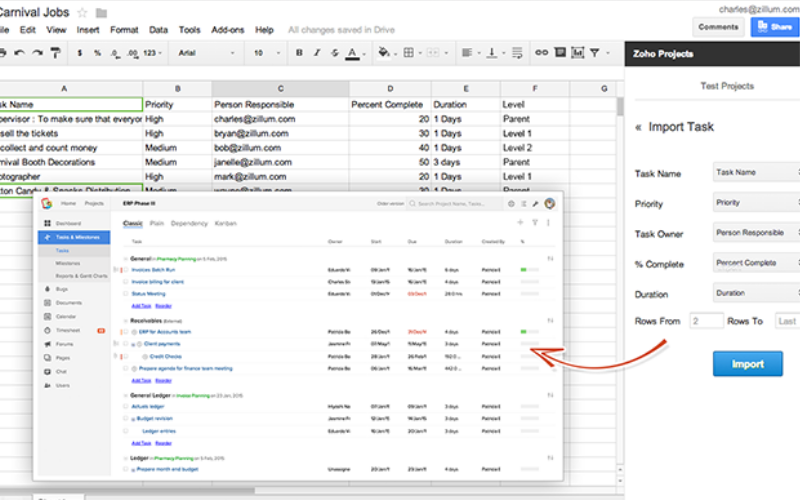The image size is (800, 500).
Task: Toggle bold formatting in Sheets toolbar
Action: click(x=299, y=53)
